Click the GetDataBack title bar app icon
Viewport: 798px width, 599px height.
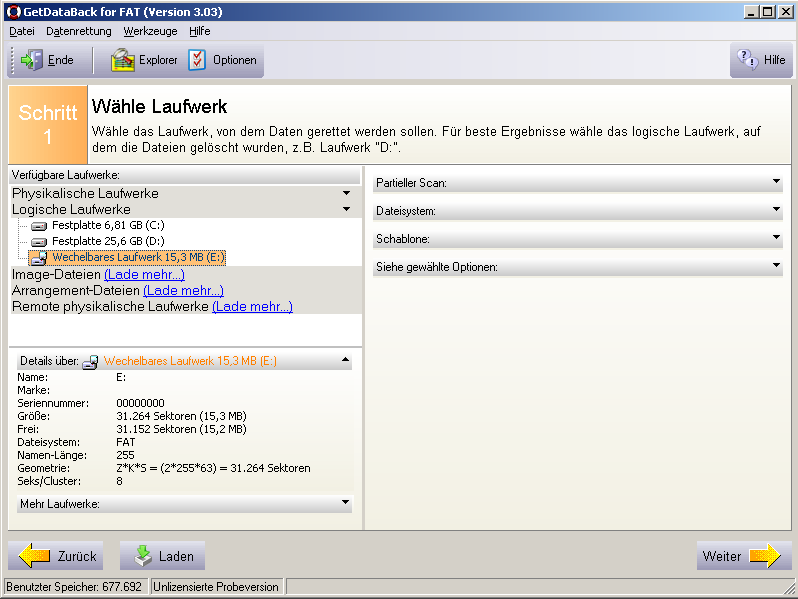pyautogui.click(x=14, y=12)
